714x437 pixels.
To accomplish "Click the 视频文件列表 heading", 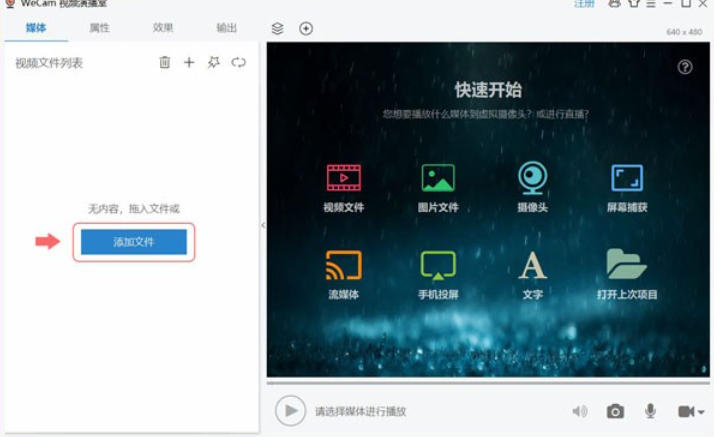I will tap(49, 63).
